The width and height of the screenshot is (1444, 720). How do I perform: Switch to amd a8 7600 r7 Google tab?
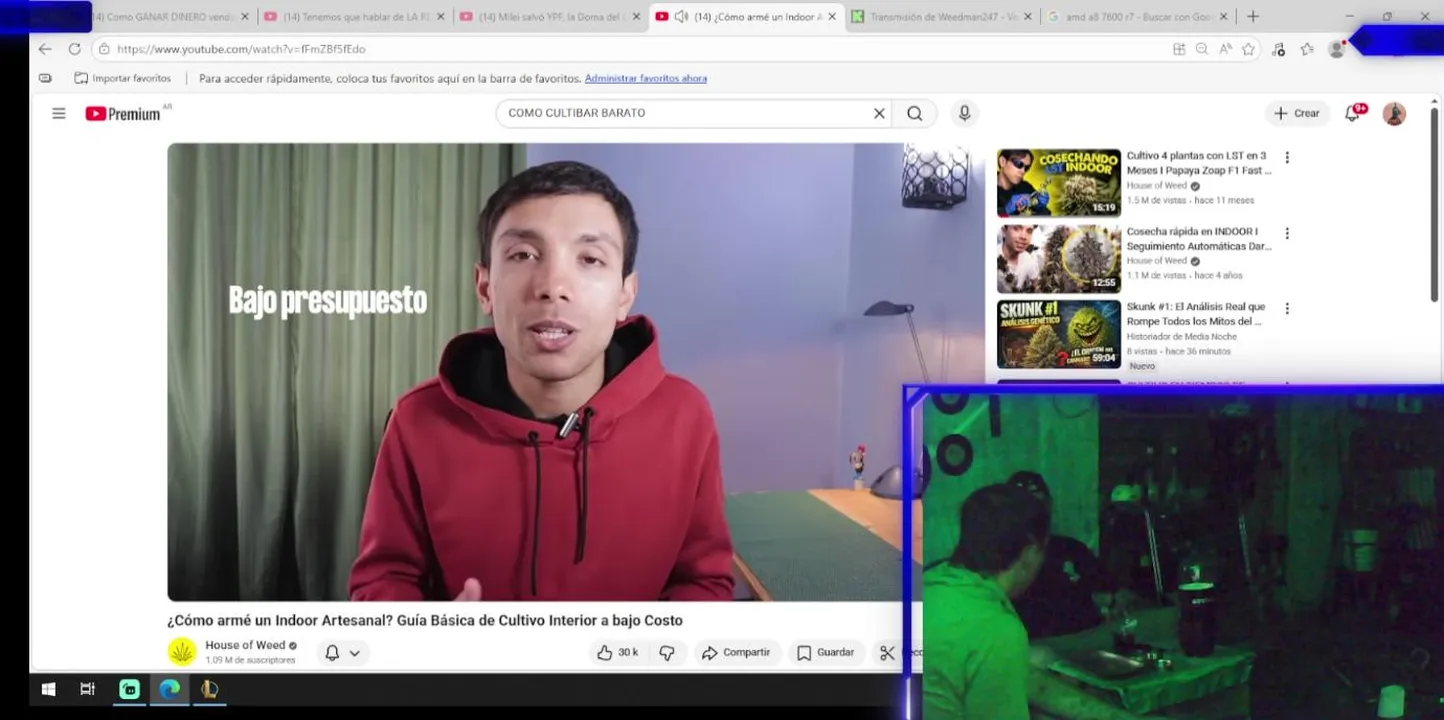coord(1136,17)
